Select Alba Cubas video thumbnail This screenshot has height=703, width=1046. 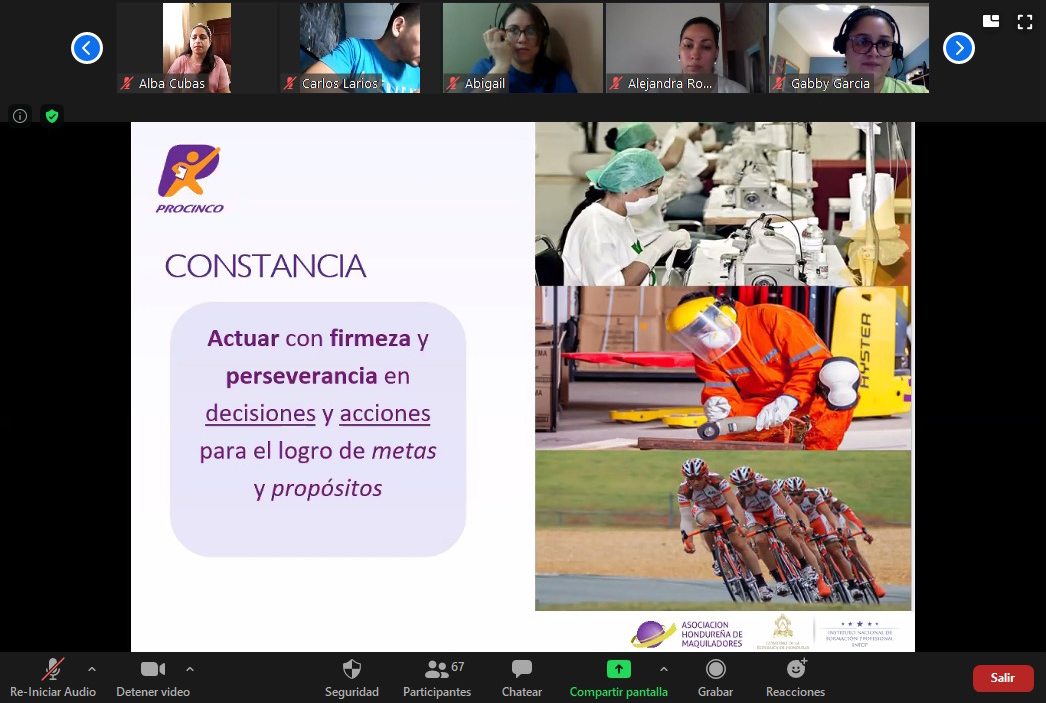click(x=197, y=48)
